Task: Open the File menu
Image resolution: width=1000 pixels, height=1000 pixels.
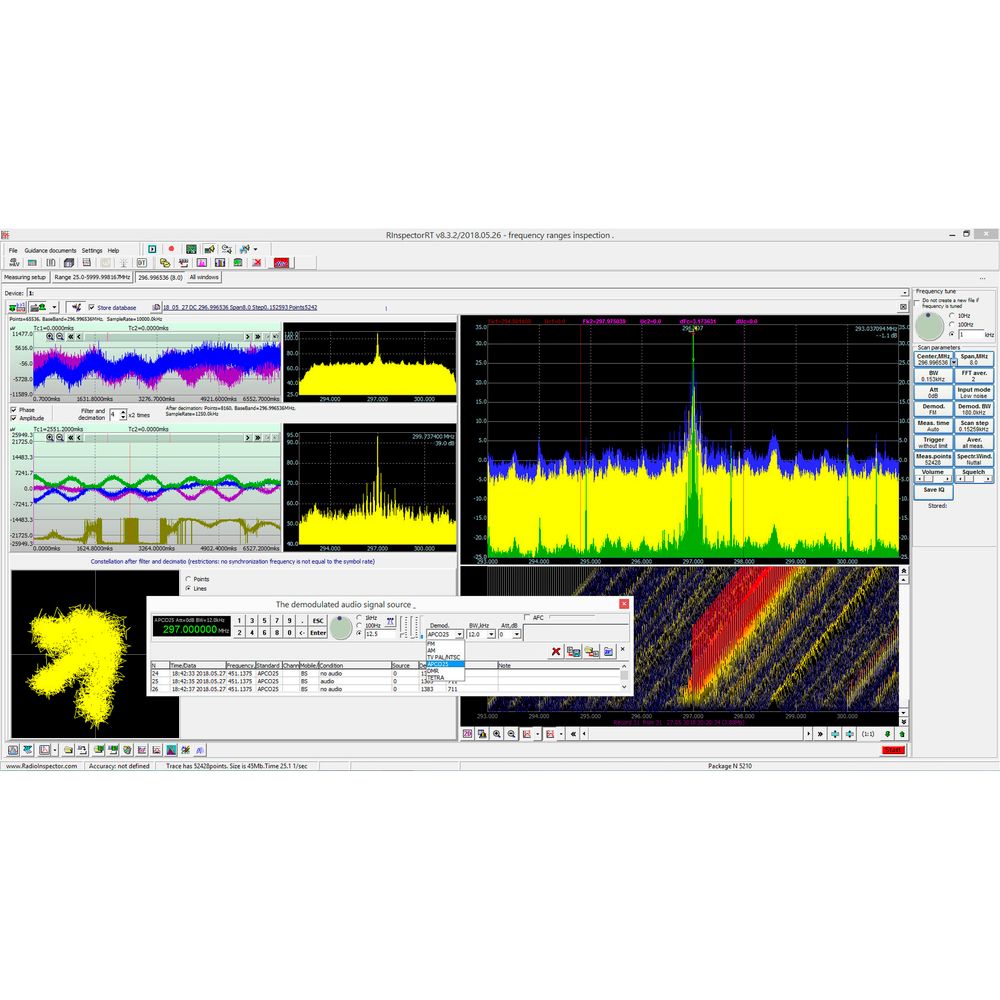Action: pyautogui.click(x=13, y=251)
